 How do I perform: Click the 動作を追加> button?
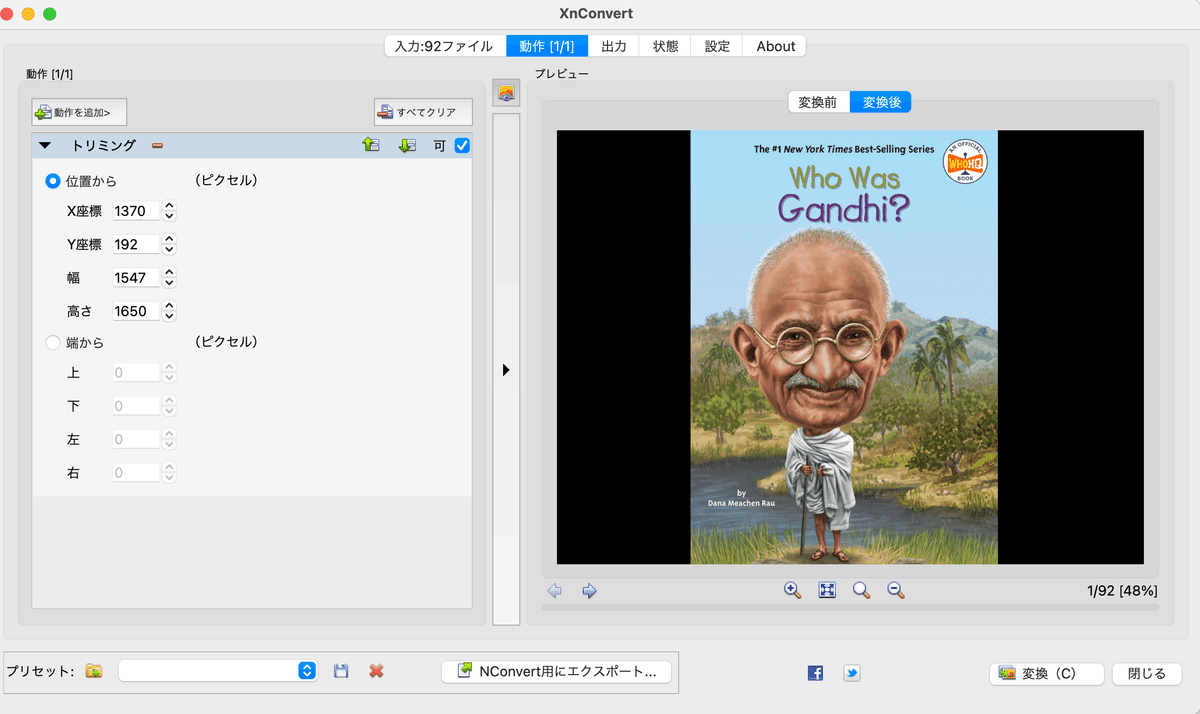click(79, 112)
